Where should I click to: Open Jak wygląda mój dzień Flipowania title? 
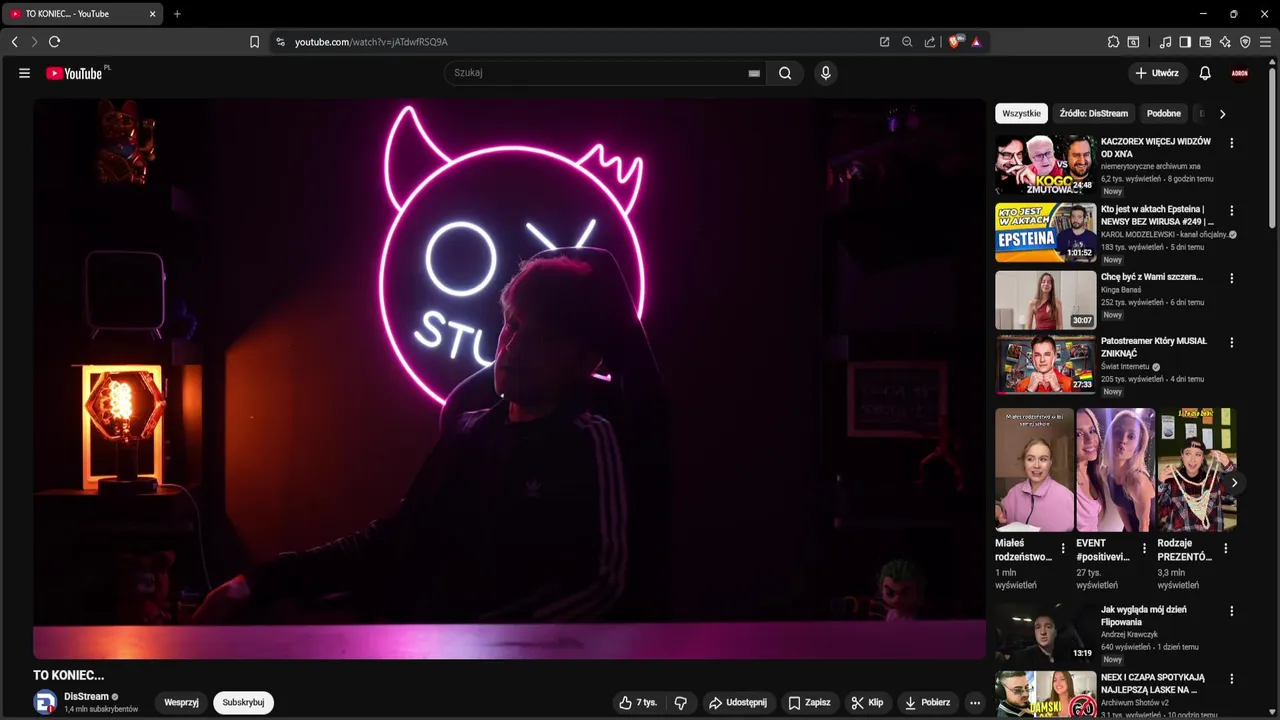[x=1143, y=615]
